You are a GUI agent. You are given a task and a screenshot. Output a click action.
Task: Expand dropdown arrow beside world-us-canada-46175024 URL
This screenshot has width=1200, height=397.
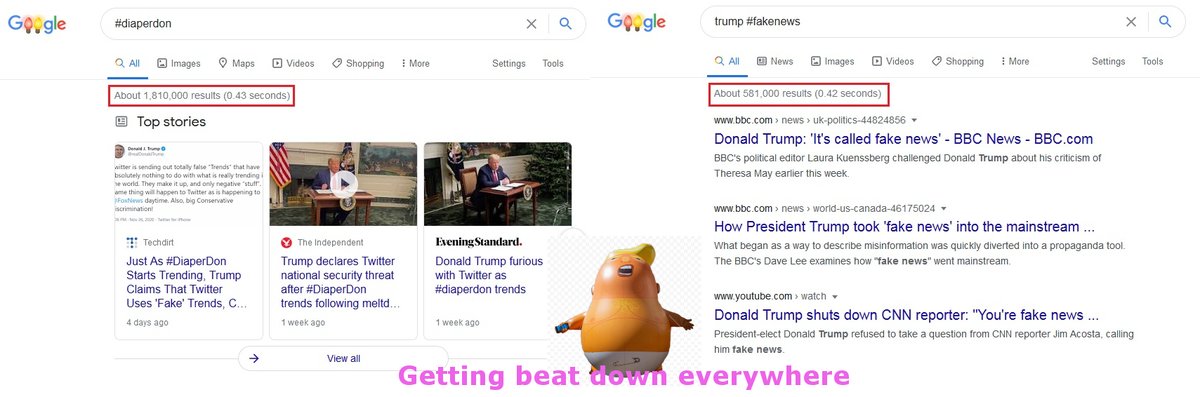pos(944,209)
